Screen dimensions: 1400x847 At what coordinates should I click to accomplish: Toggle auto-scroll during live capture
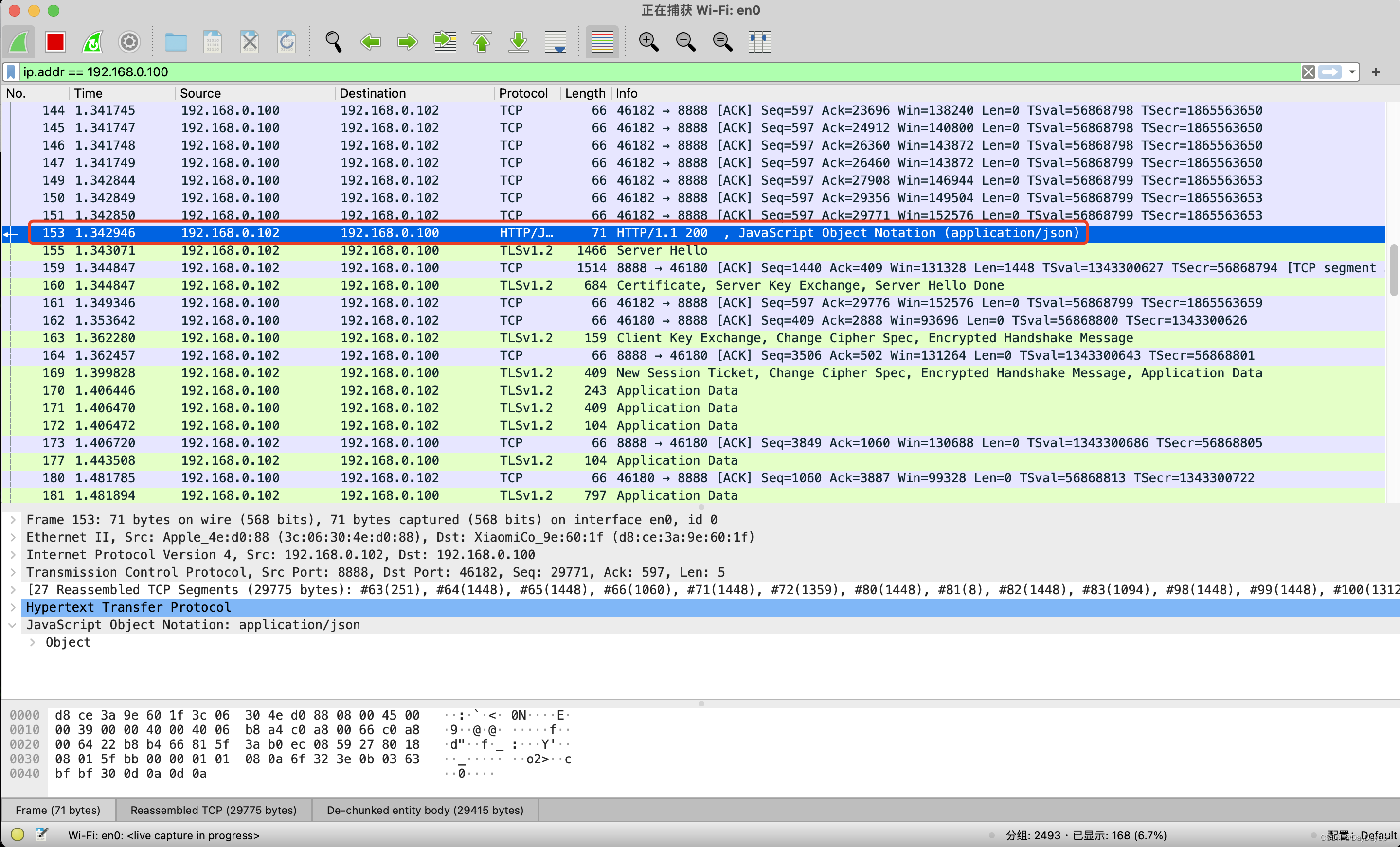[555, 42]
